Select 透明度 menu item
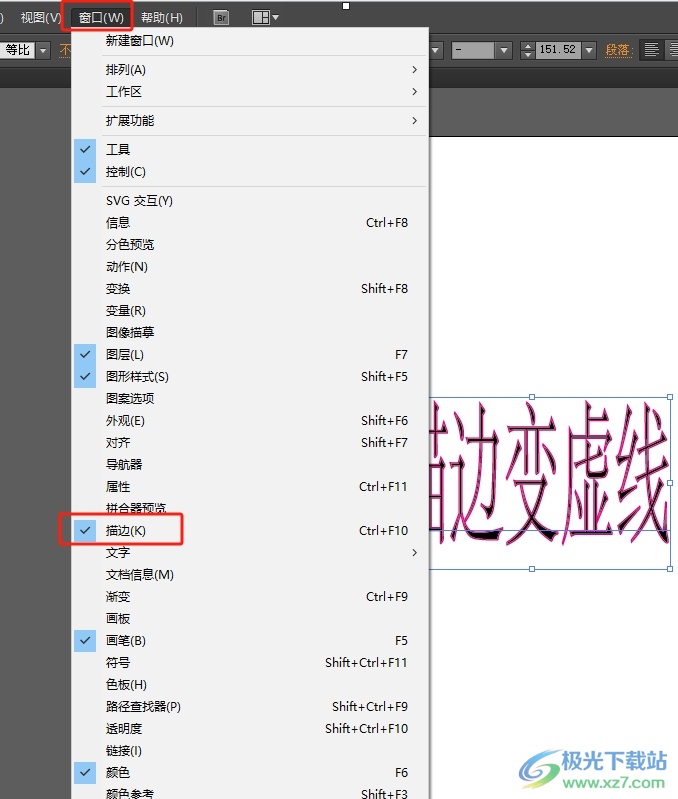Image resolution: width=678 pixels, height=799 pixels. (250, 729)
